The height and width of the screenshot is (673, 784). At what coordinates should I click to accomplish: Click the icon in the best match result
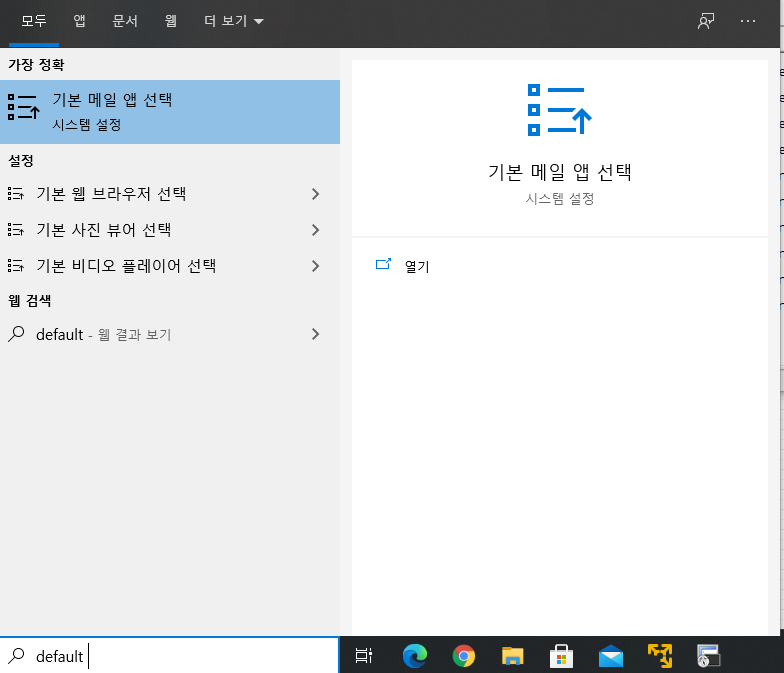coord(24,107)
